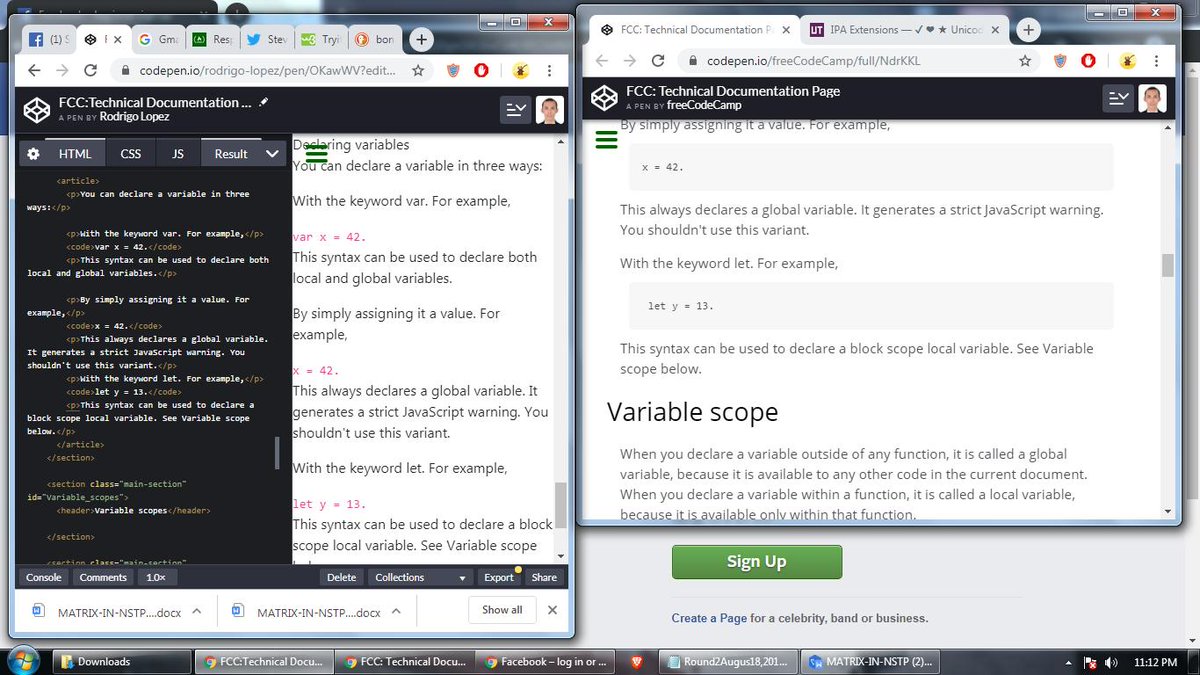1200x675 pixels.
Task: Click HTML editor scrollbar thumb
Action: tap(278, 453)
